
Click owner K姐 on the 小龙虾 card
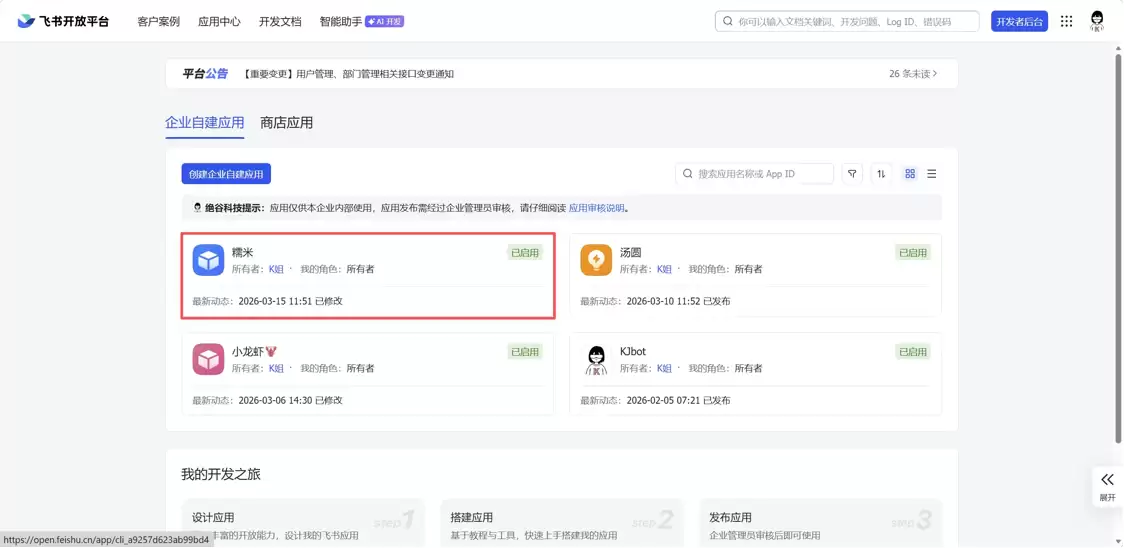point(276,368)
